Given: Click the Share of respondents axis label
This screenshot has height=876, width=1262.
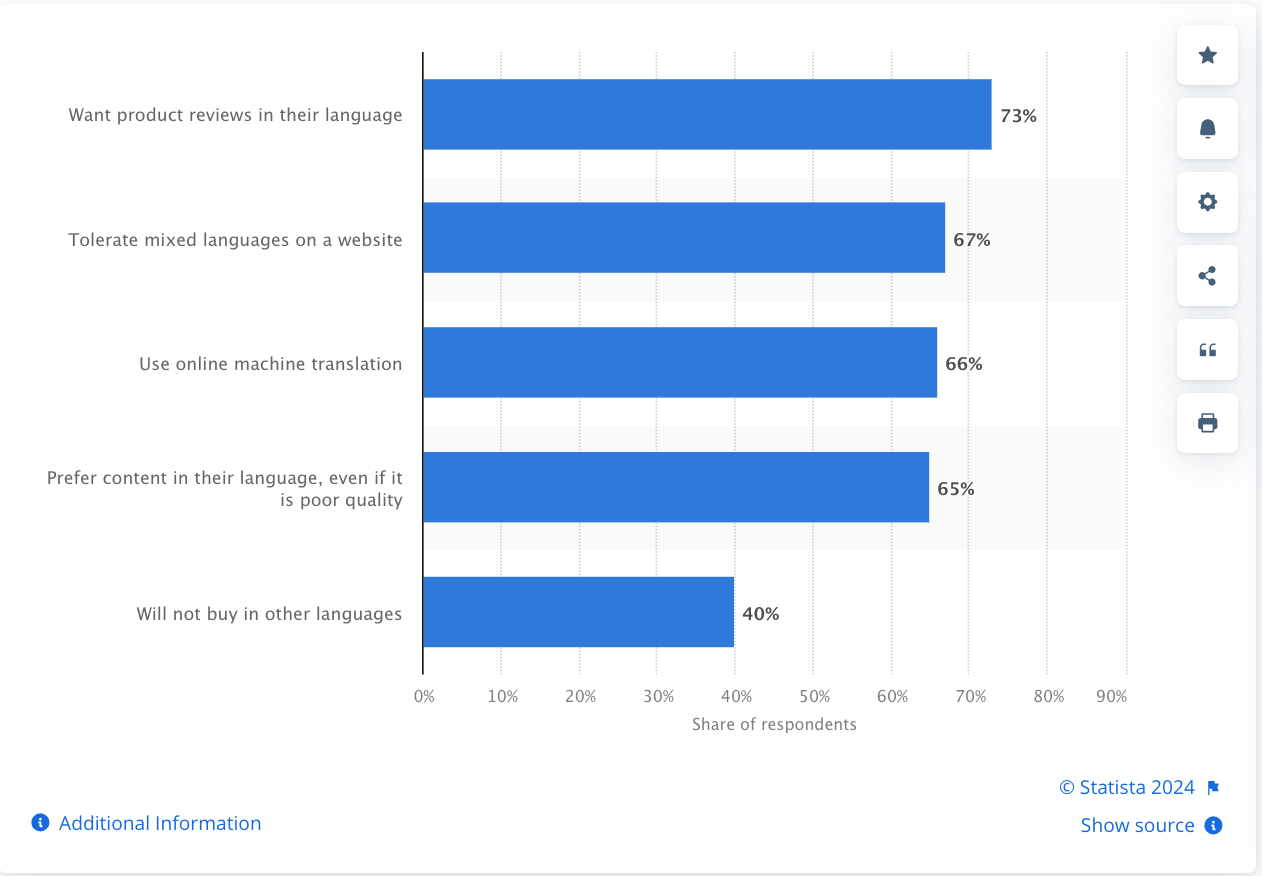Looking at the screenshot, I should (775, 724).
